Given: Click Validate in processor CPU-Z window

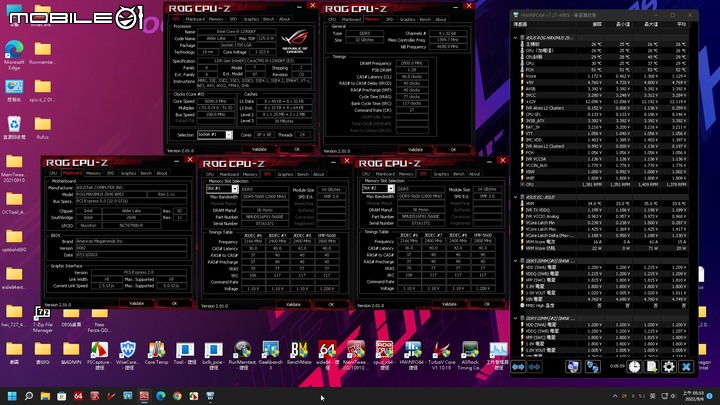Looking at the screenshot, I should [x=259, y=149].
